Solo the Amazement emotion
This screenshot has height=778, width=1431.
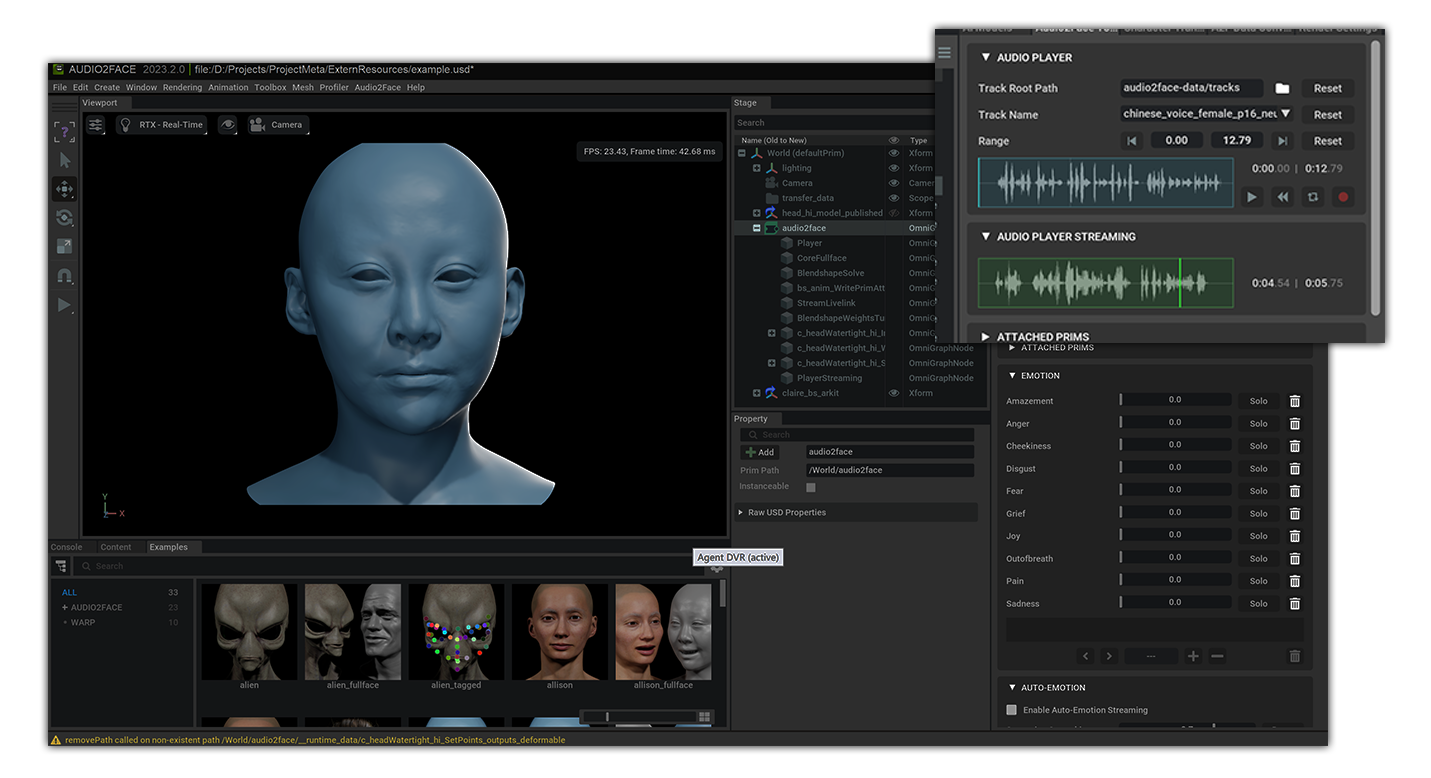[1258, 401]
